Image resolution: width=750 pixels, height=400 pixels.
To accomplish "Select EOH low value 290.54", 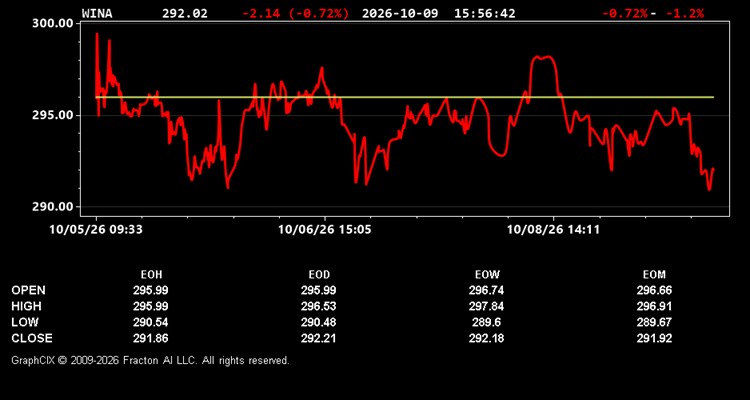I will pyautogui.click(x=151, y=322).
